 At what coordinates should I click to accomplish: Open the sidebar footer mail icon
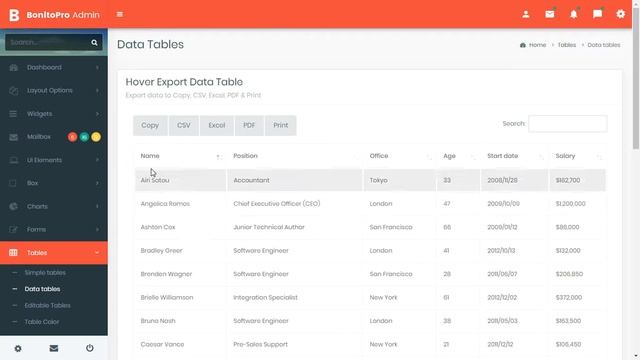(54, 349)
